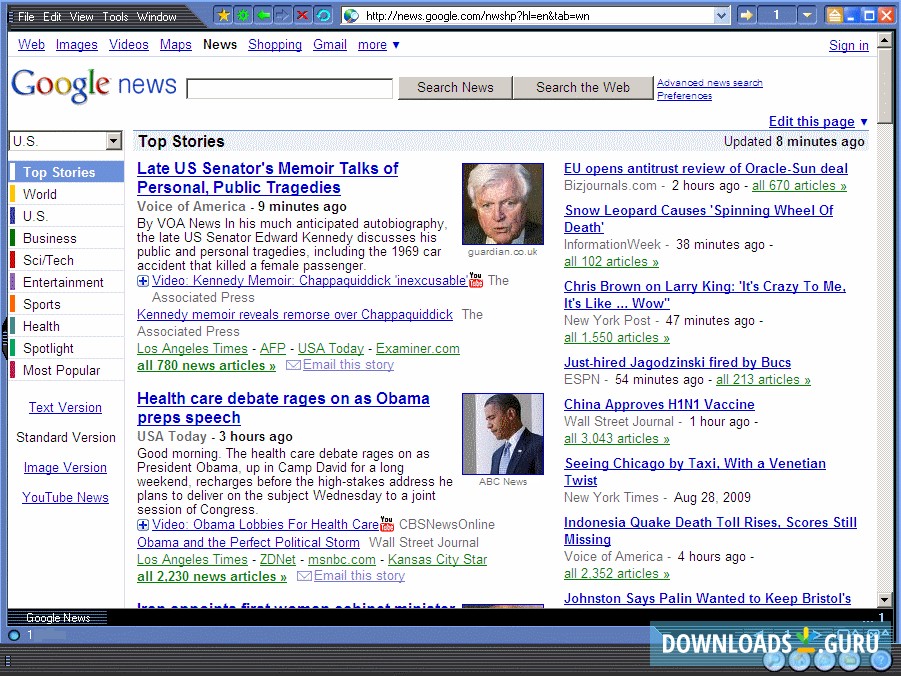Click the blue circle status bar icon
Image resolution: width=901 pixels, height=676 pixels.
point(14,635)
